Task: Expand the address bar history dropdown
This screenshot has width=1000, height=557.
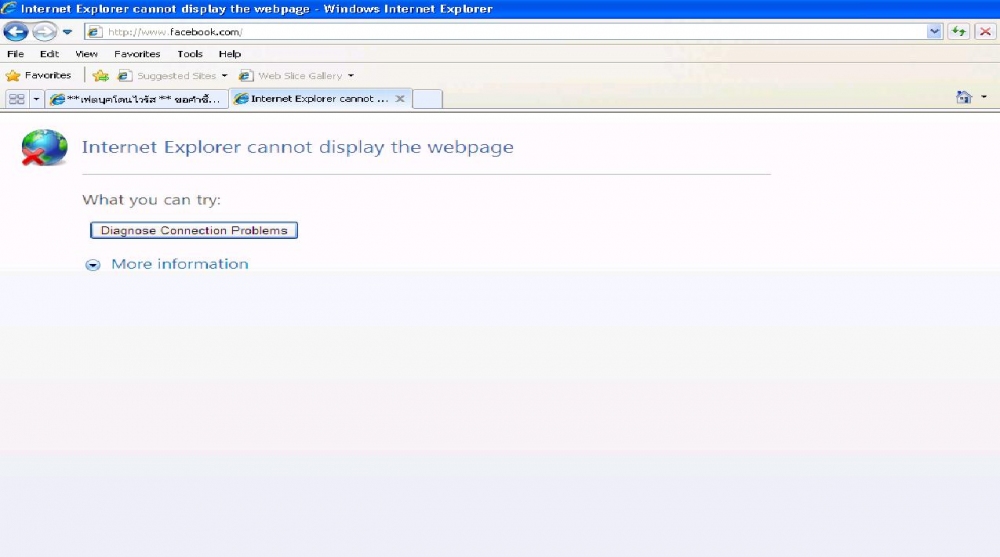Action: click(934, 31)
